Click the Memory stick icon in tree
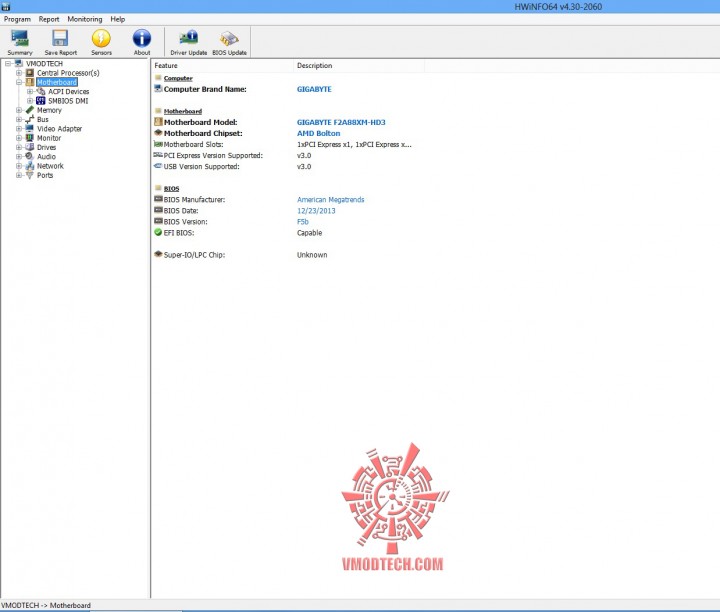The image size is (720, 612). click(30, 110)
